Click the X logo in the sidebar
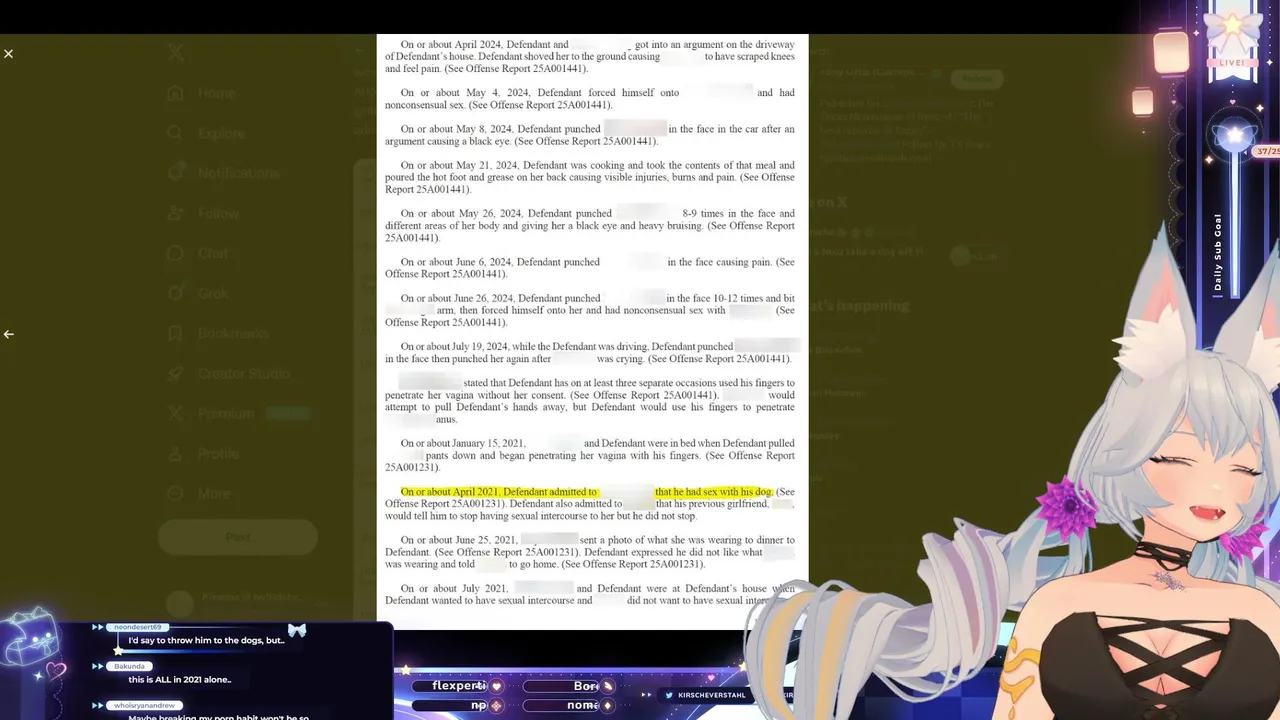1280x720 pixels. [x=176, y=53]
